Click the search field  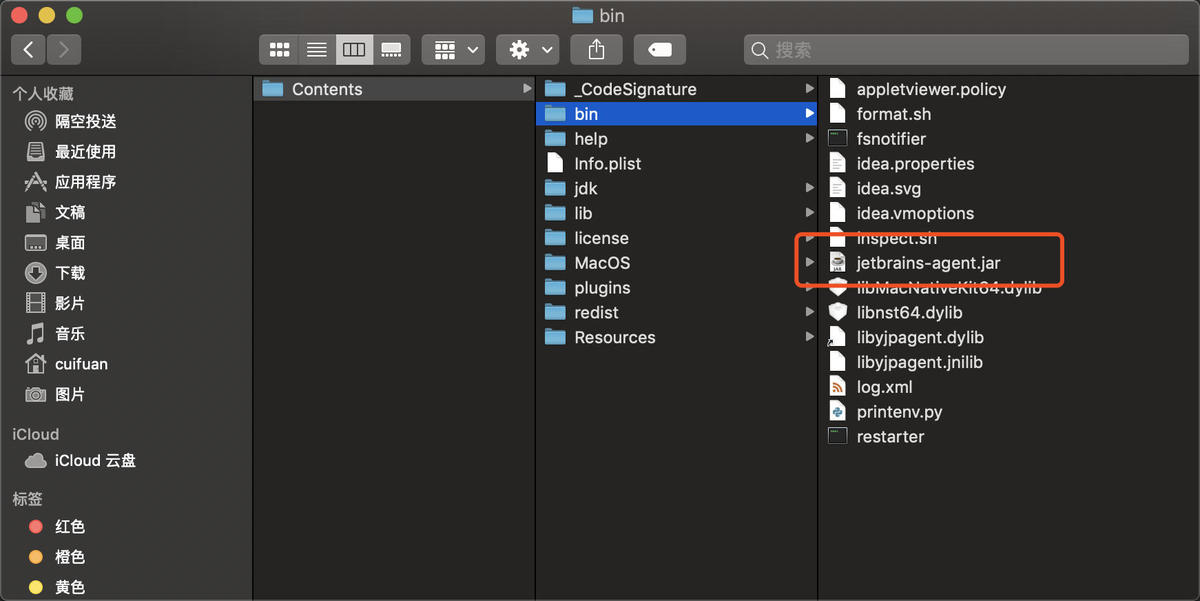(966, 49)
